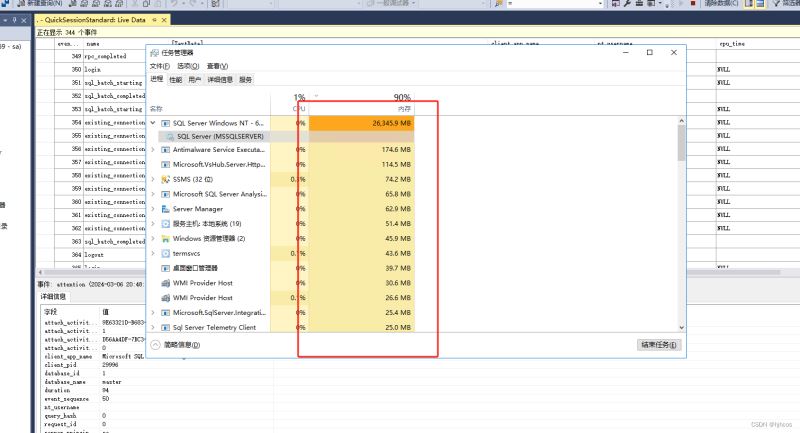Expand the SSMS (32 位) process group

[x=153, y=179]
